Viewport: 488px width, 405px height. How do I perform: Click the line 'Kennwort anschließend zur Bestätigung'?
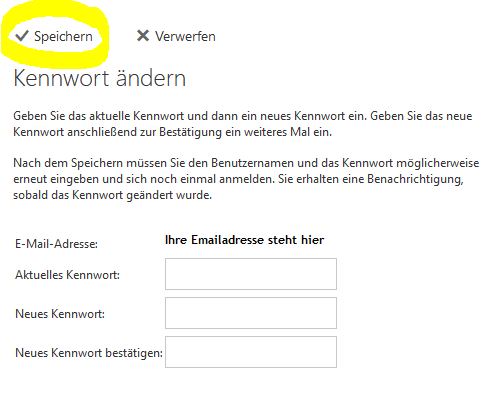tap(172, 132)
